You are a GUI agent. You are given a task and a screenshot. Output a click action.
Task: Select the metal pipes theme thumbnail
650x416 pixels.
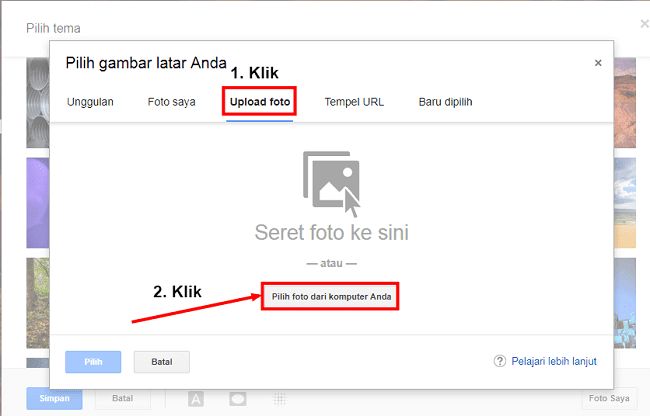[38, 103]
